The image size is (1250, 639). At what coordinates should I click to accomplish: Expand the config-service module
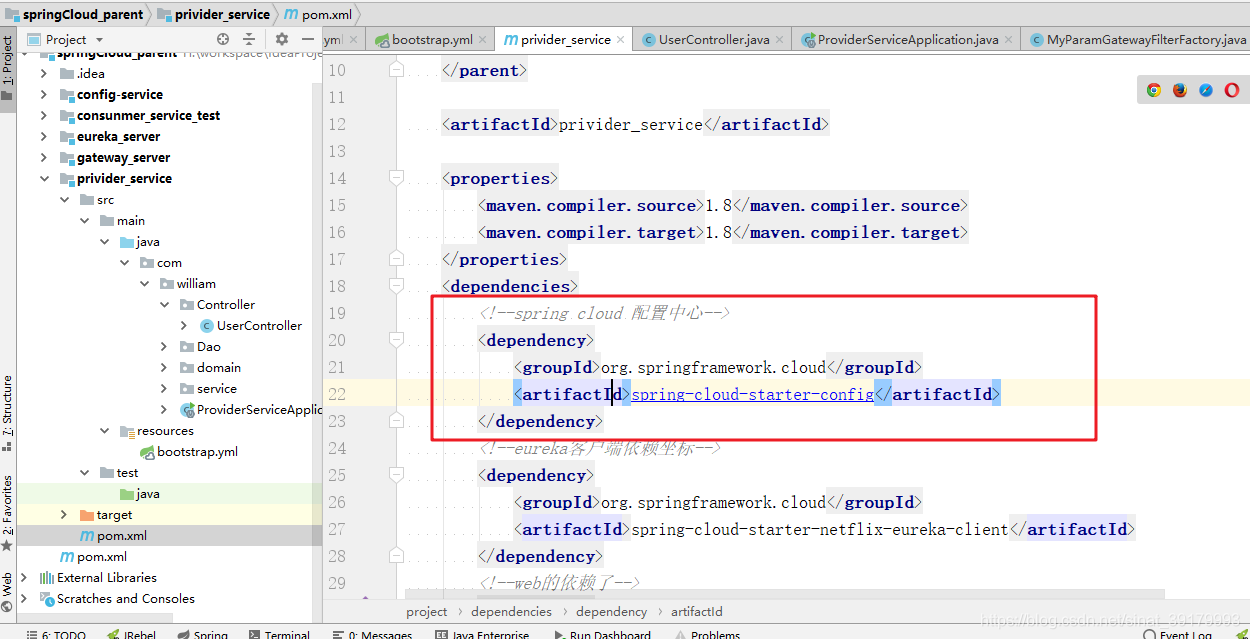(44, 94)
